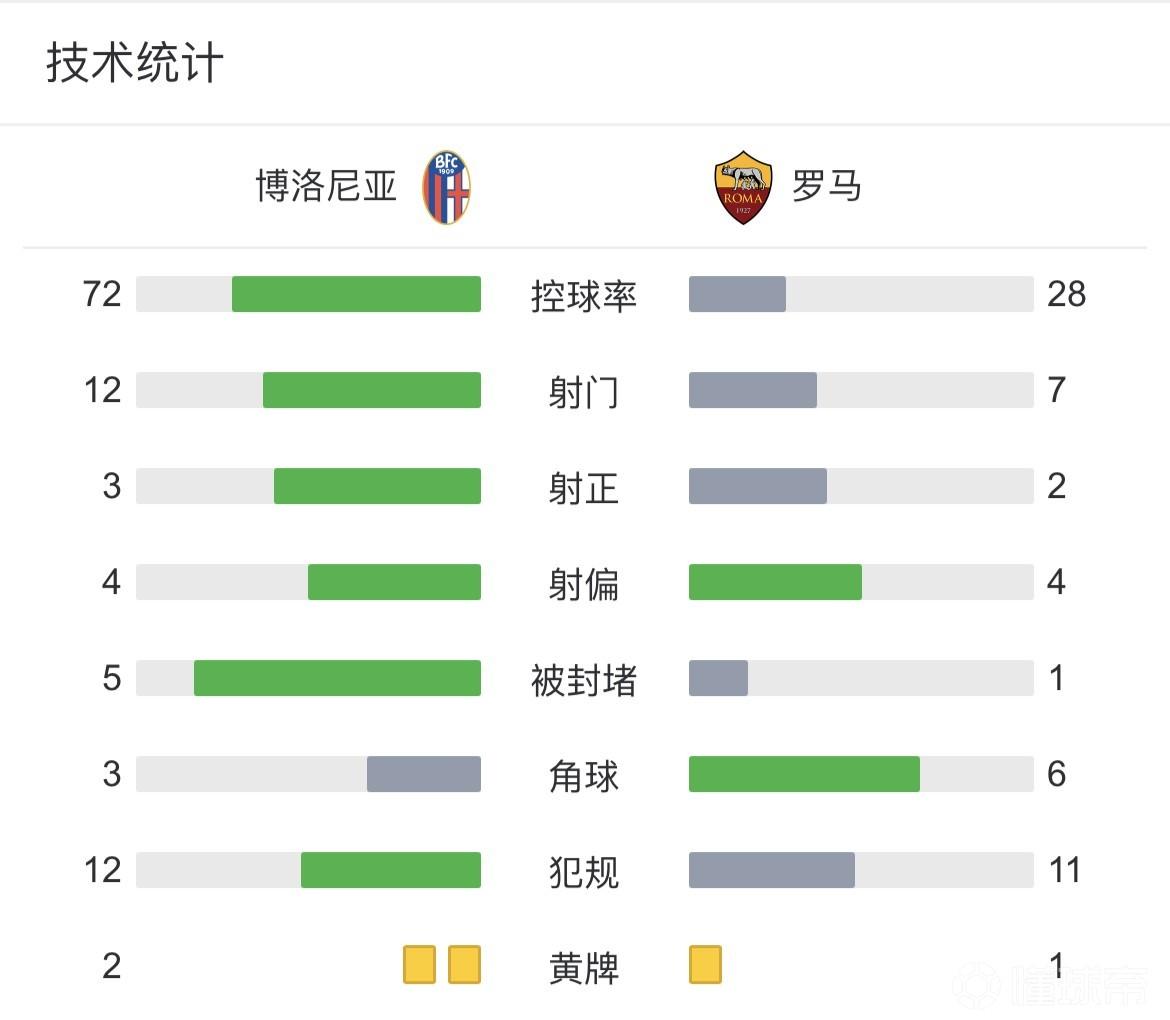Screen dimensions: 1170x1020
Task: Click Bologna's green shots bar
Action: coord(372,390)
